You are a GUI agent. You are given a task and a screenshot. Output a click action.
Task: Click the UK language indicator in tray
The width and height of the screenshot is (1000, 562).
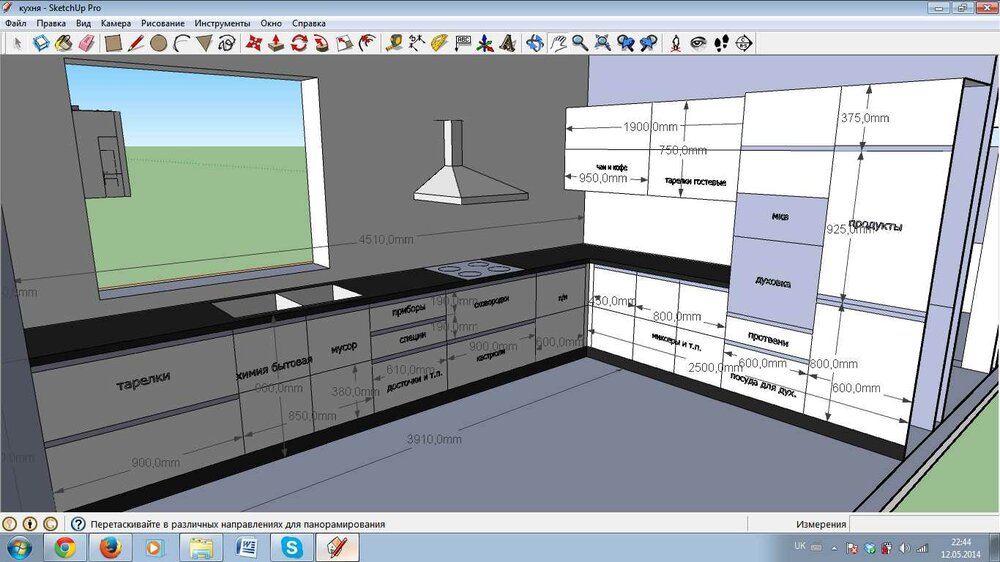[800, 546]
